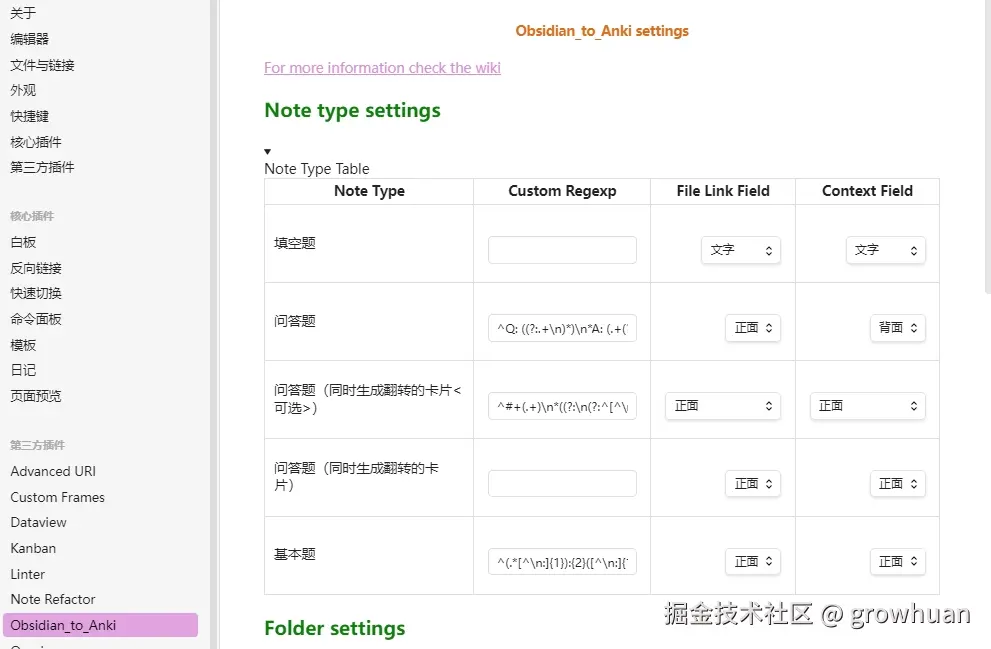
Task: Open Context Field dropdown in 同时生成翻转的卡片 row
Action: (897, 484)
